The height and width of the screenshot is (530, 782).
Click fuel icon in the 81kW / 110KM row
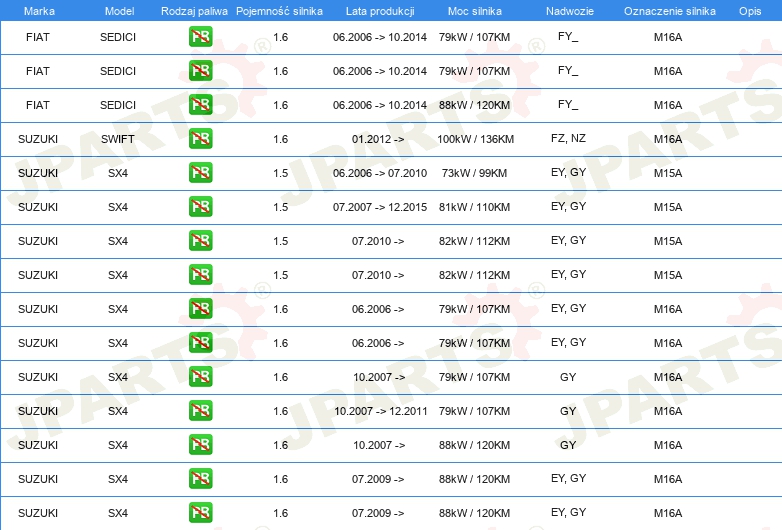pos(200,207)
